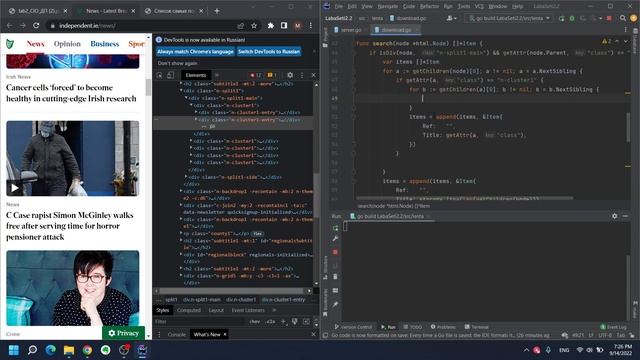Click DevTools yellow warning count badge
Image resolution: width=640 pixels, height=360 pixels.
coord(272,75)
